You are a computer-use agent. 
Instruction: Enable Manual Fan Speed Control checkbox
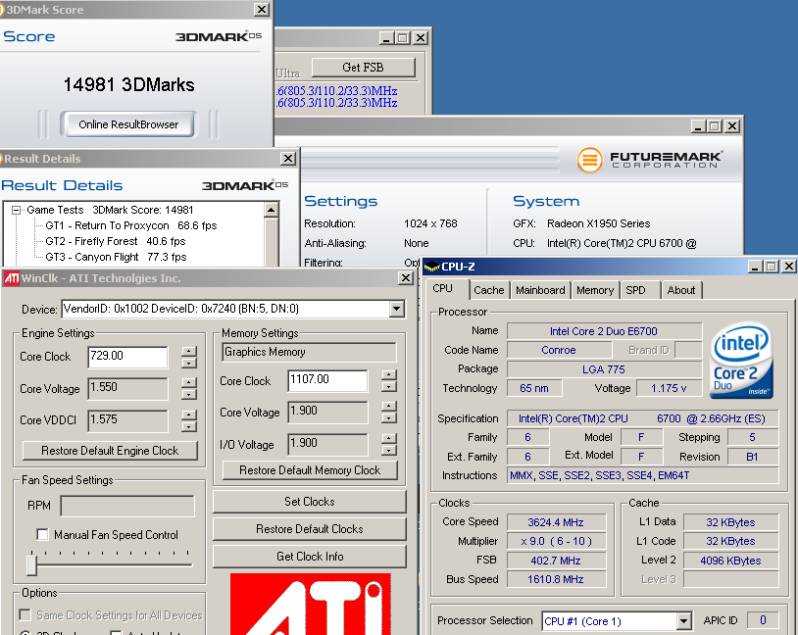tap(42, 534)
